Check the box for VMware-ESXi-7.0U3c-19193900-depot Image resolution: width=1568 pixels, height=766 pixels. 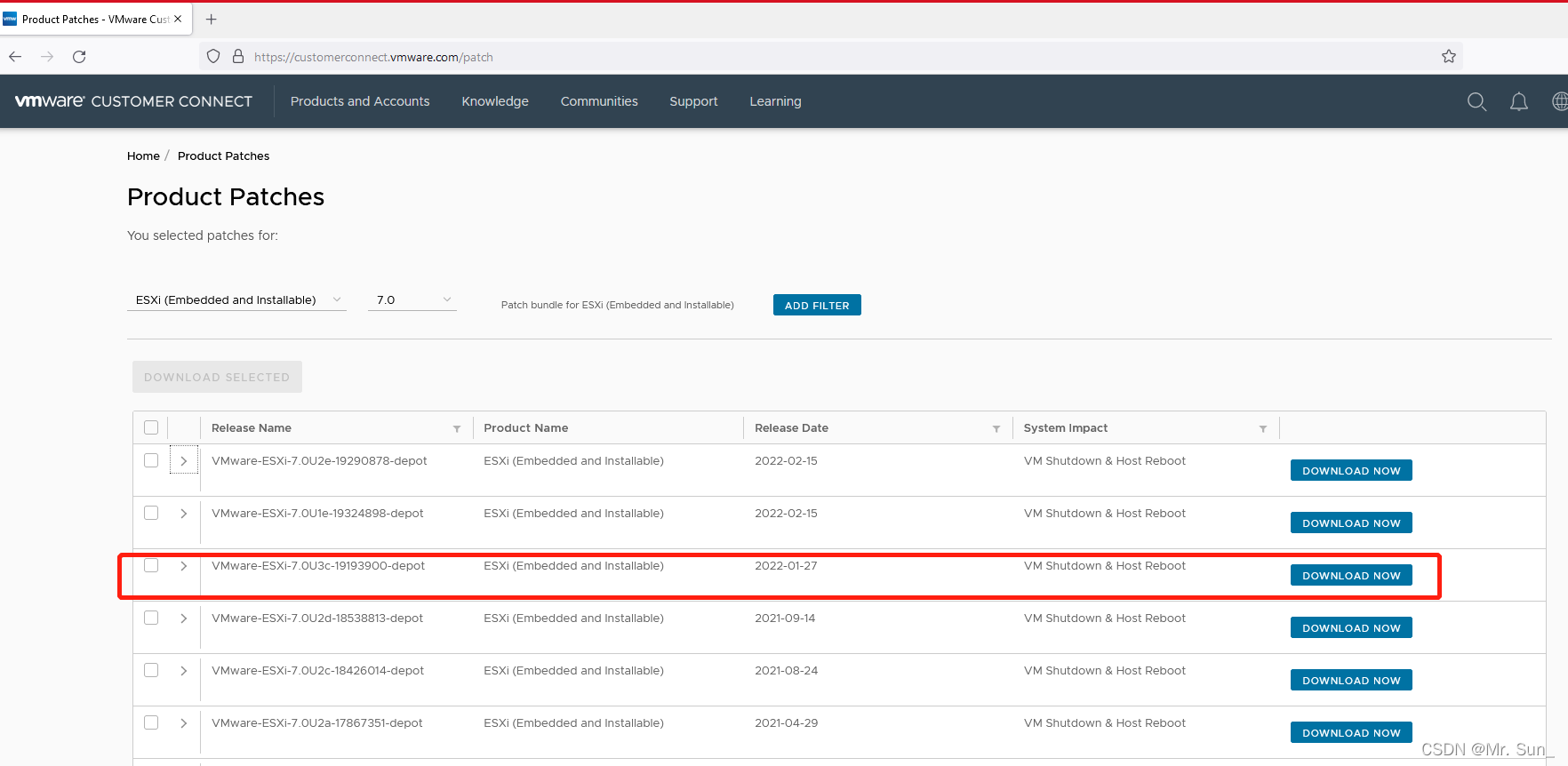[151, 565]
